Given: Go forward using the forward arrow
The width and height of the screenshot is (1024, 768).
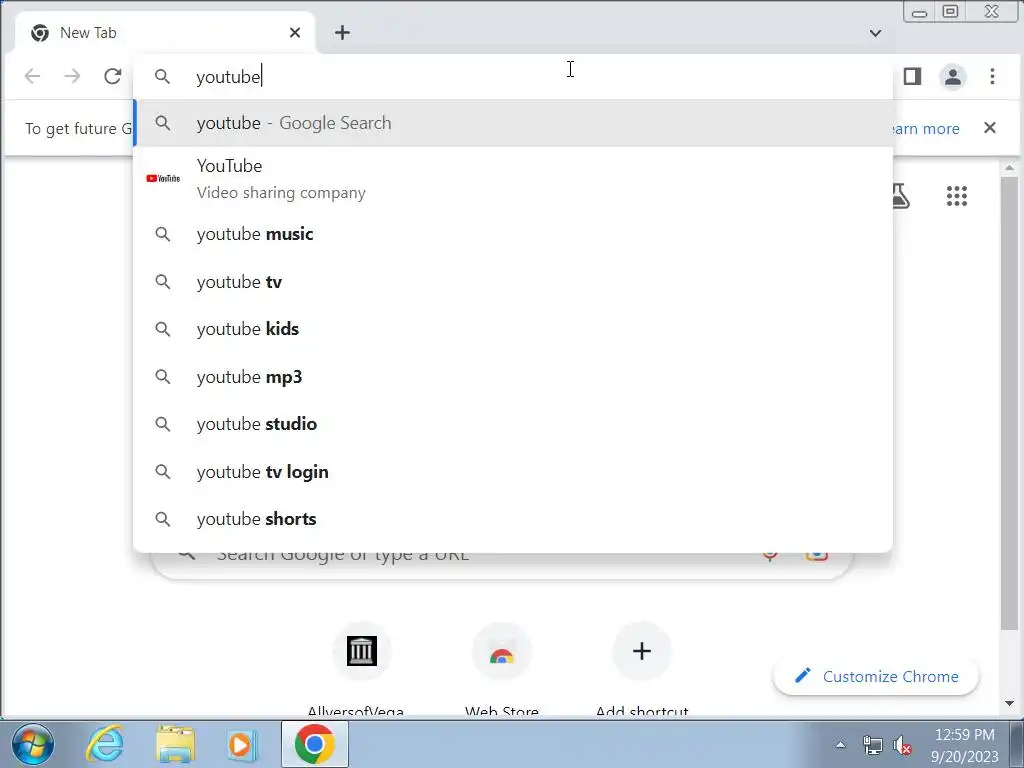Looking at the screenshot, I should tap(72, 76).
